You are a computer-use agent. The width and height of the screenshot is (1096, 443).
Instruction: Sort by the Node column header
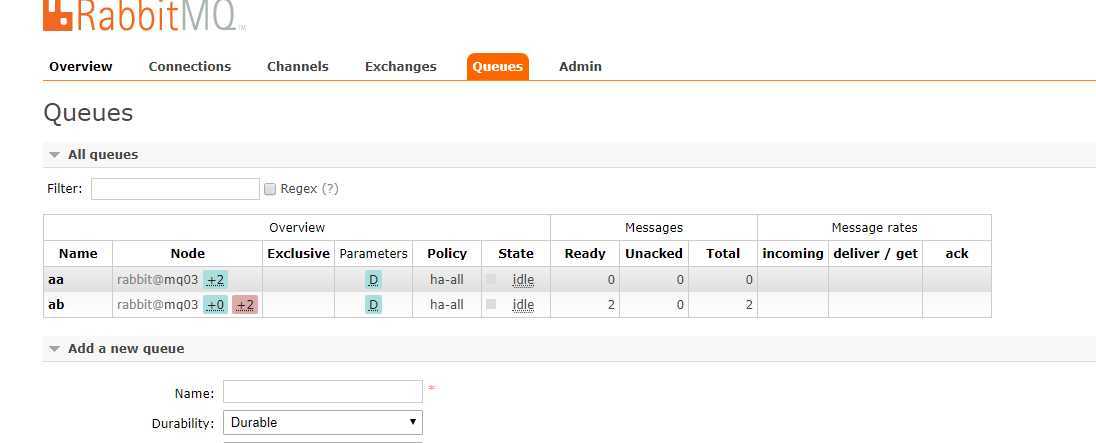pos(187,254)
